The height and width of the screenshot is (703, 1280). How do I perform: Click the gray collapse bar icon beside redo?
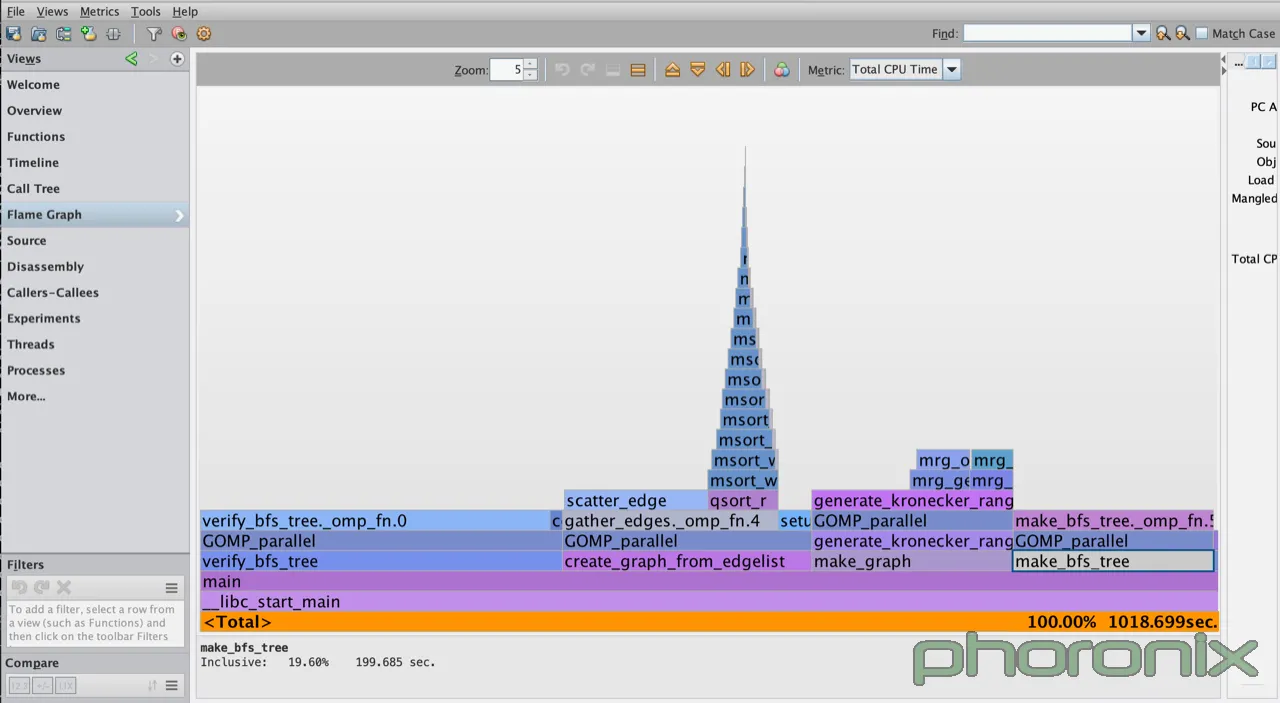[x=613, y=70]
